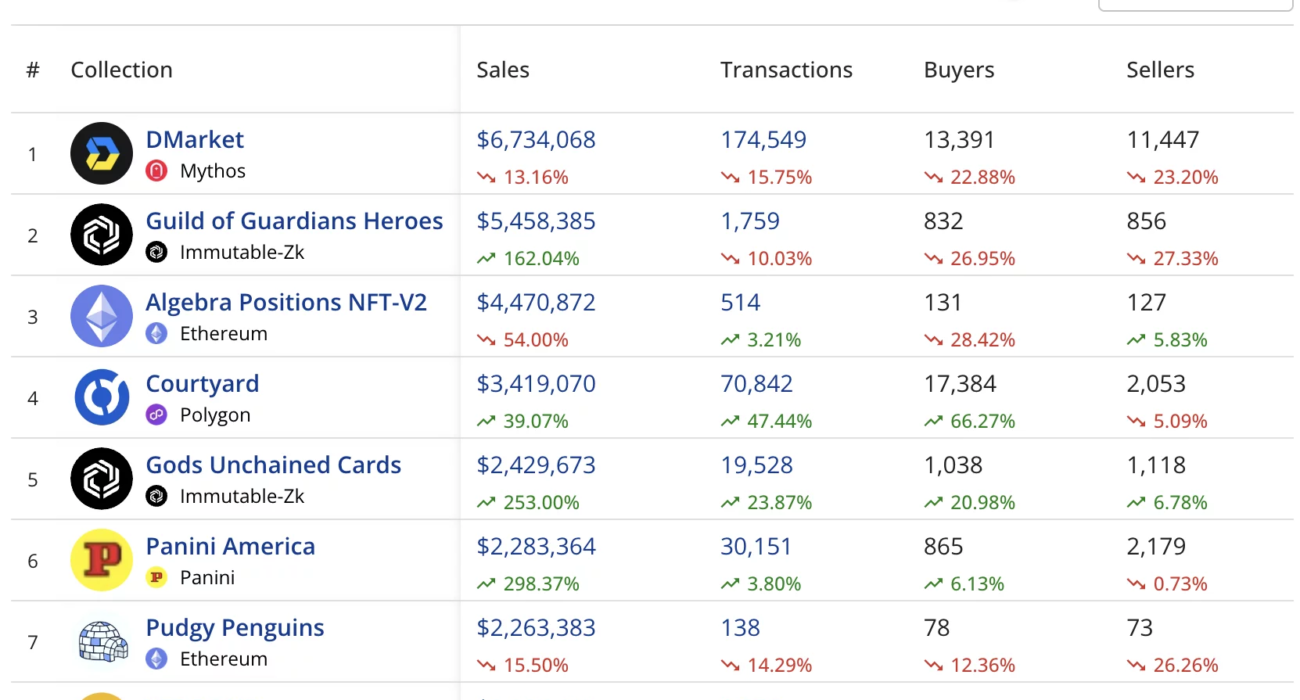Click the Guild of Guardians Heroes logo
This screenshot has width=1300, height=700.
tap(101, 235)
